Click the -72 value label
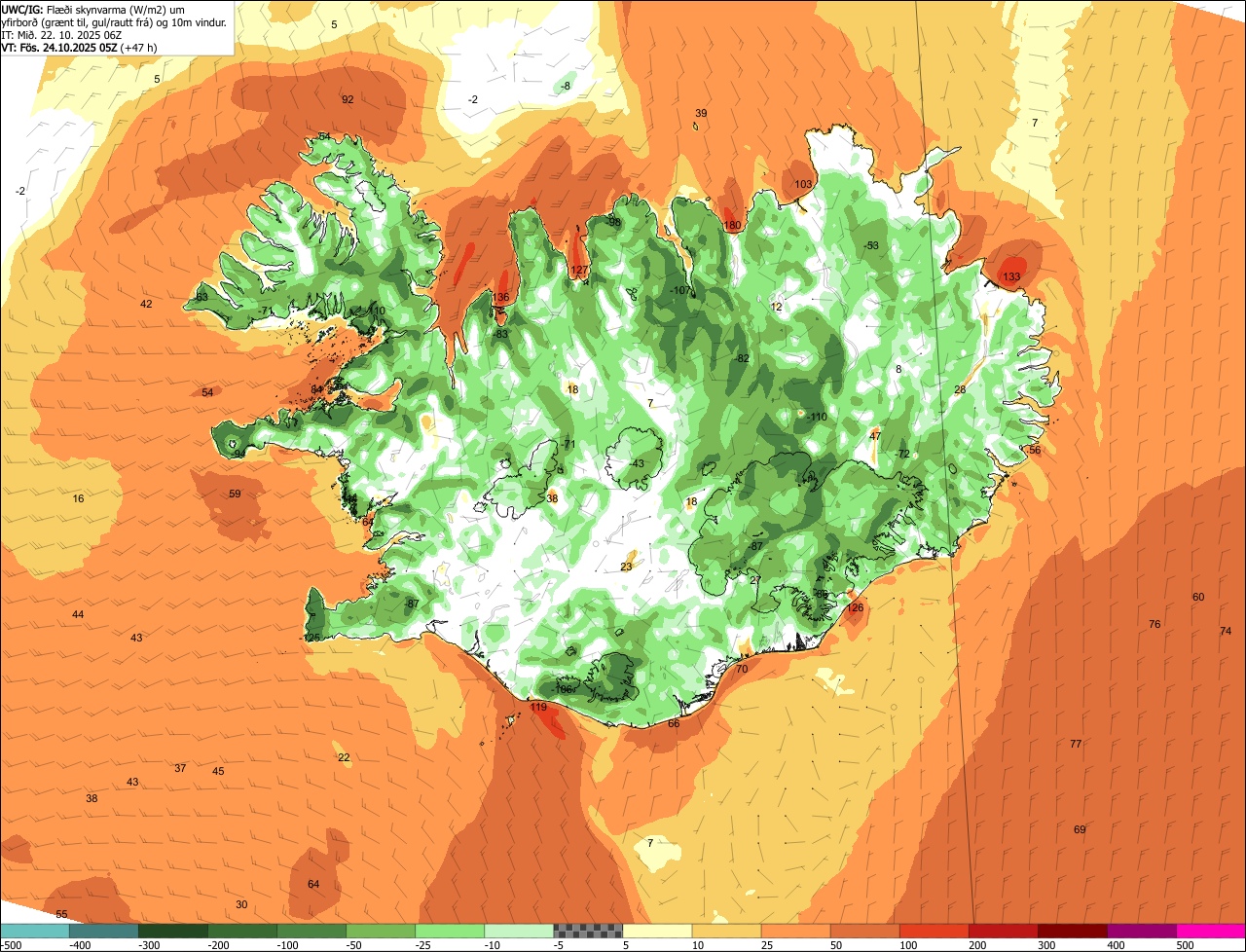1246x952 pixels. [x=902, y=455]
